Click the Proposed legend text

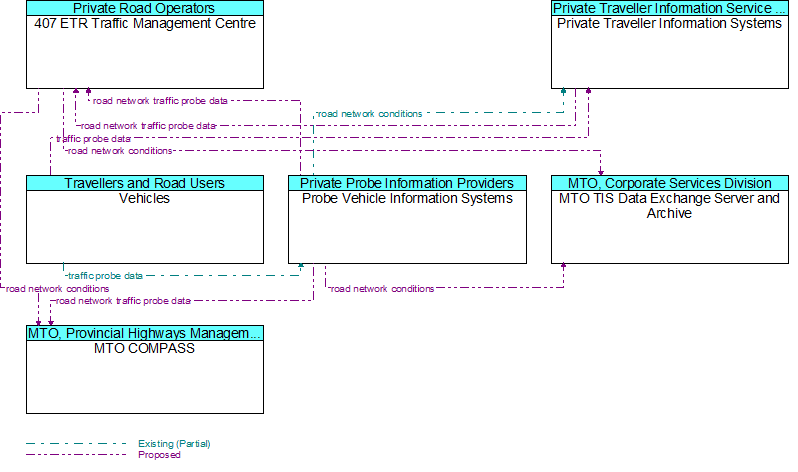[159, 455]
